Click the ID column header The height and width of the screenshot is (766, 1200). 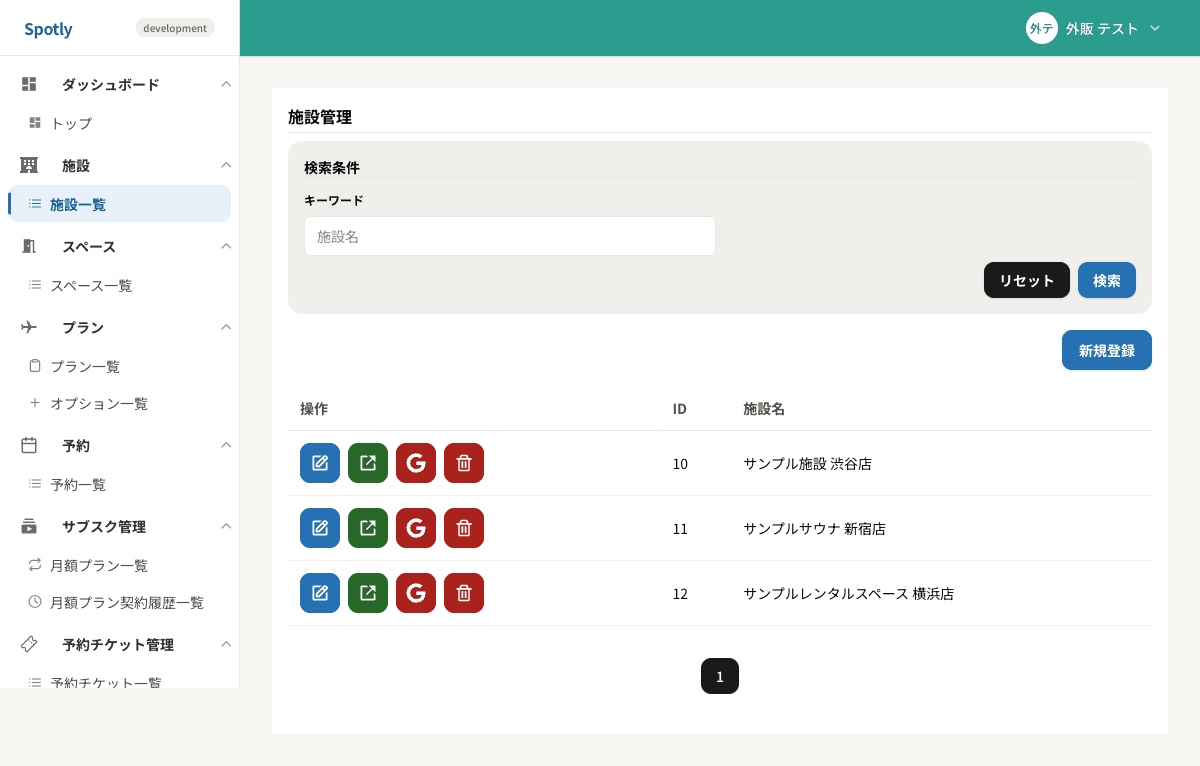[680, 409]
